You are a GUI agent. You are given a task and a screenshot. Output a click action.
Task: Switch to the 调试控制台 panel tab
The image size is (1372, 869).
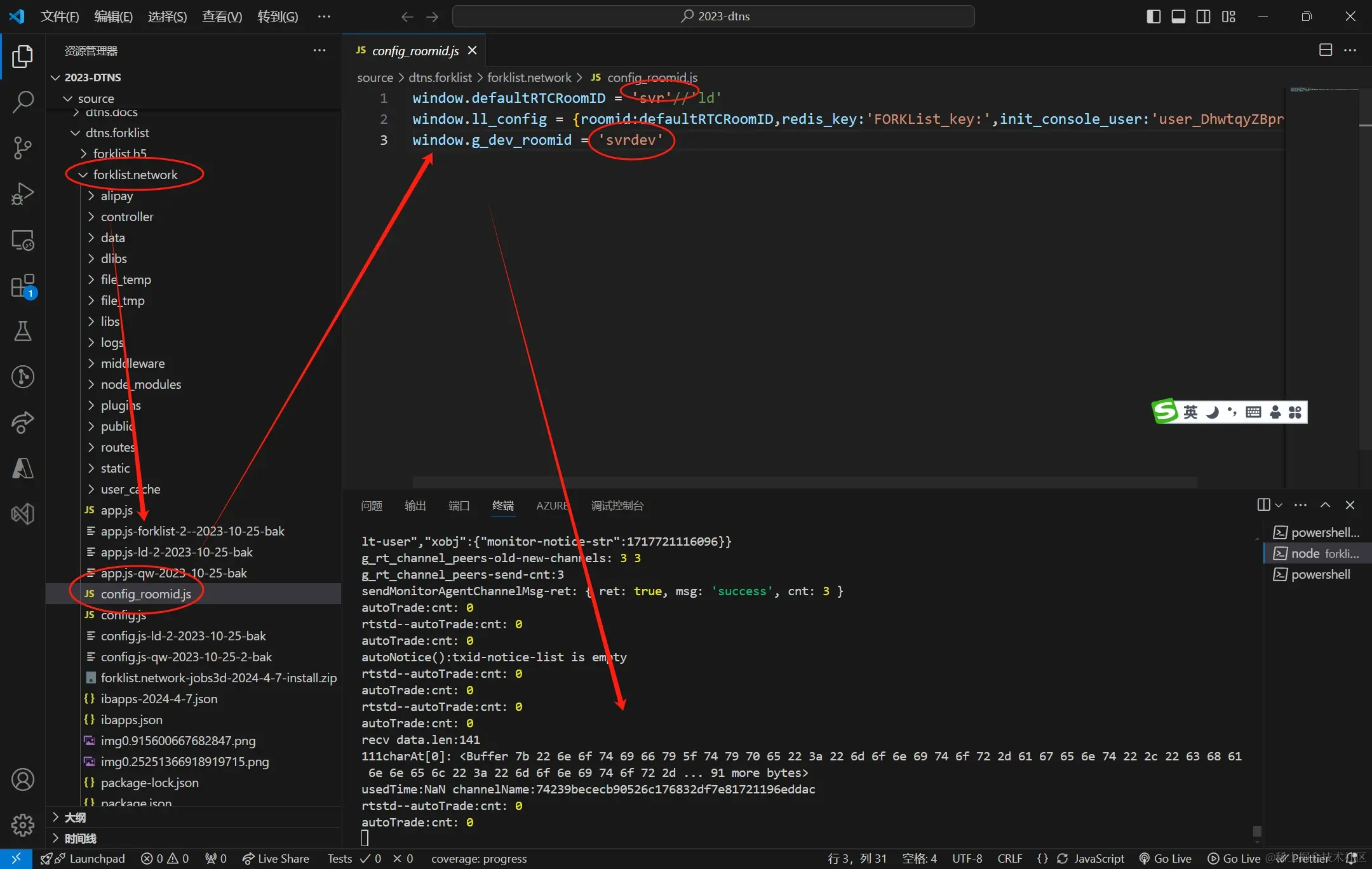click(617, 506)
